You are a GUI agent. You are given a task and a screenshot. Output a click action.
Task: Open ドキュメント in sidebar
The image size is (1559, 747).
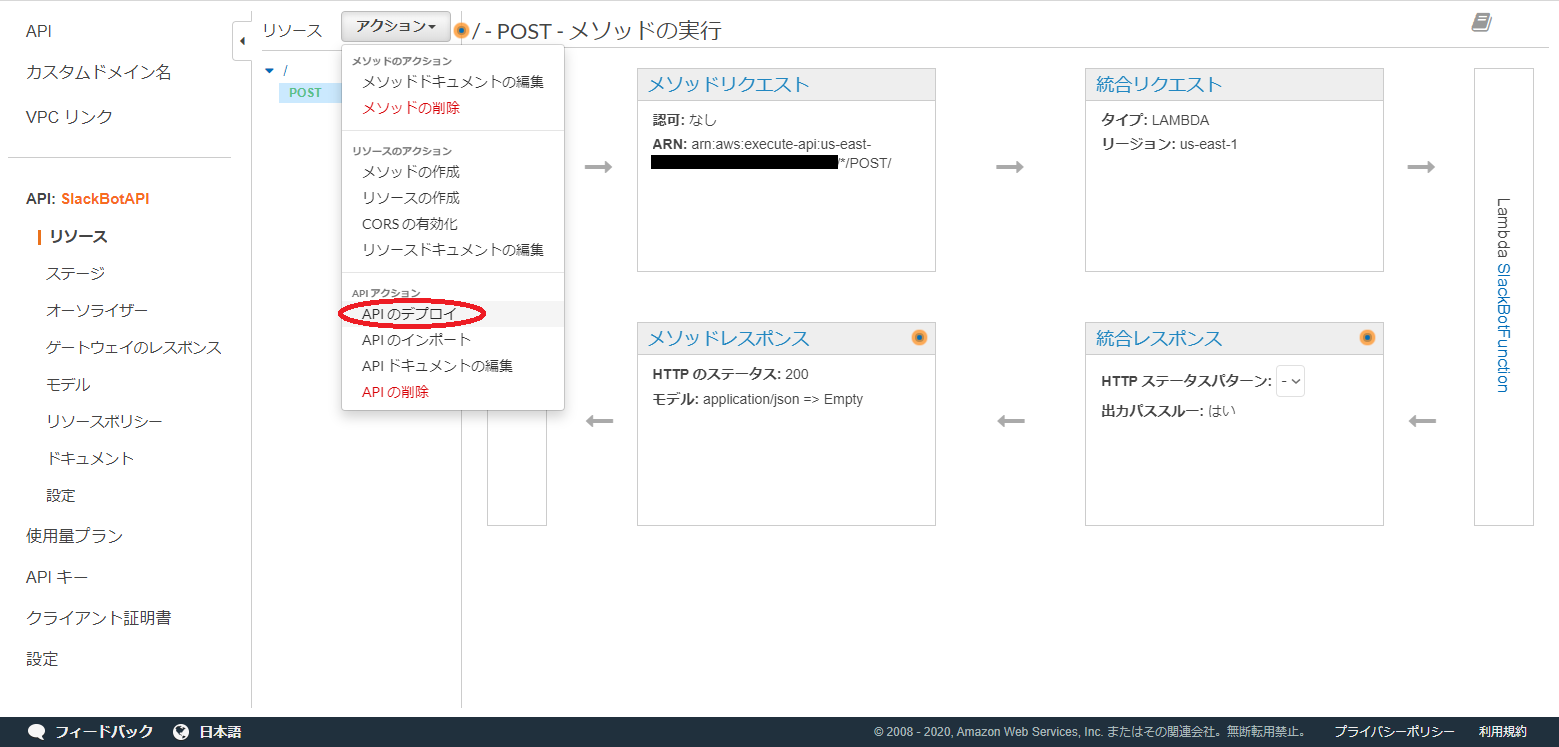point(90,459)
